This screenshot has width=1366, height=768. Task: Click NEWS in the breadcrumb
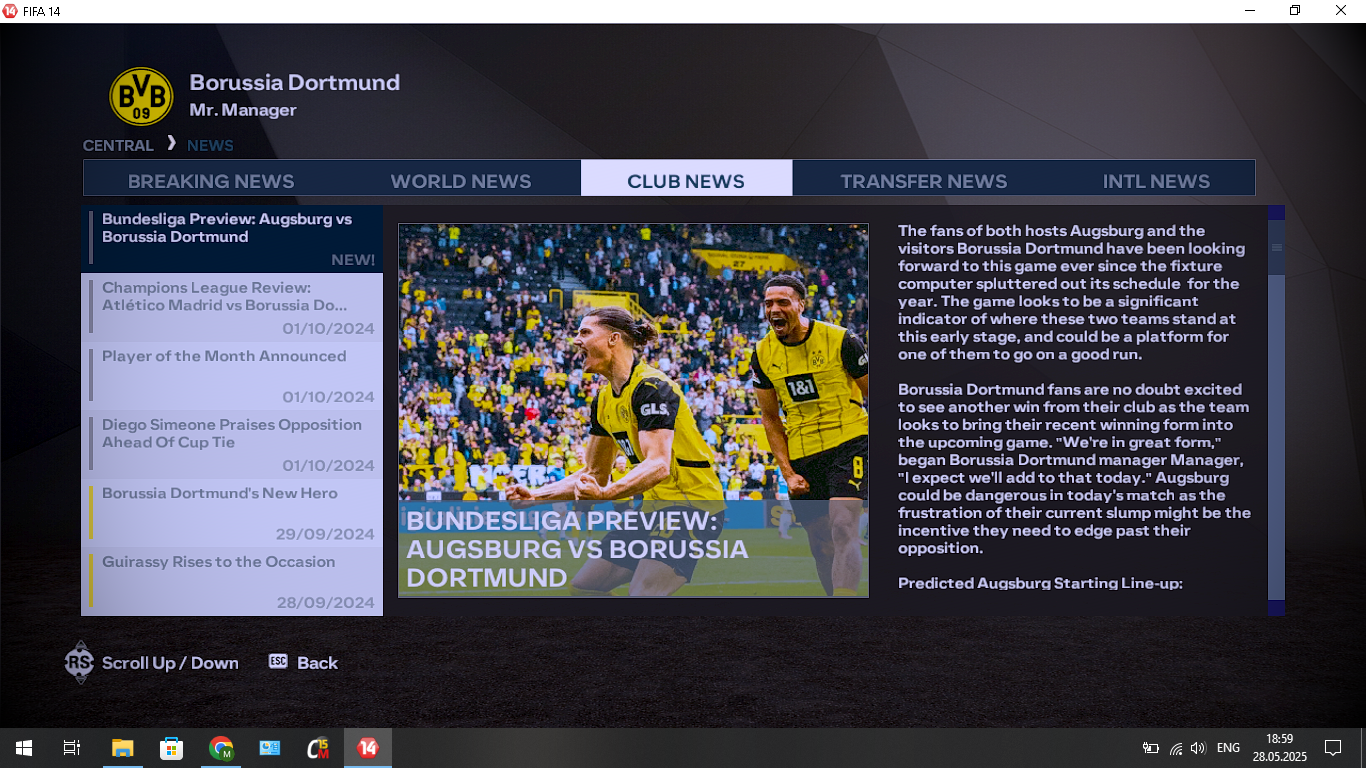click(210, 146)
